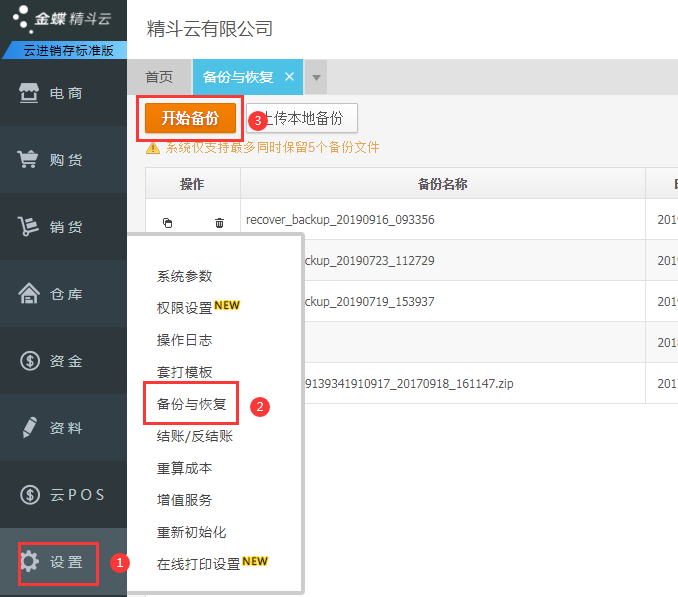678x597 pixels.
Task: Expand the tab list dropdown arrow
Action: pos(316,77)
